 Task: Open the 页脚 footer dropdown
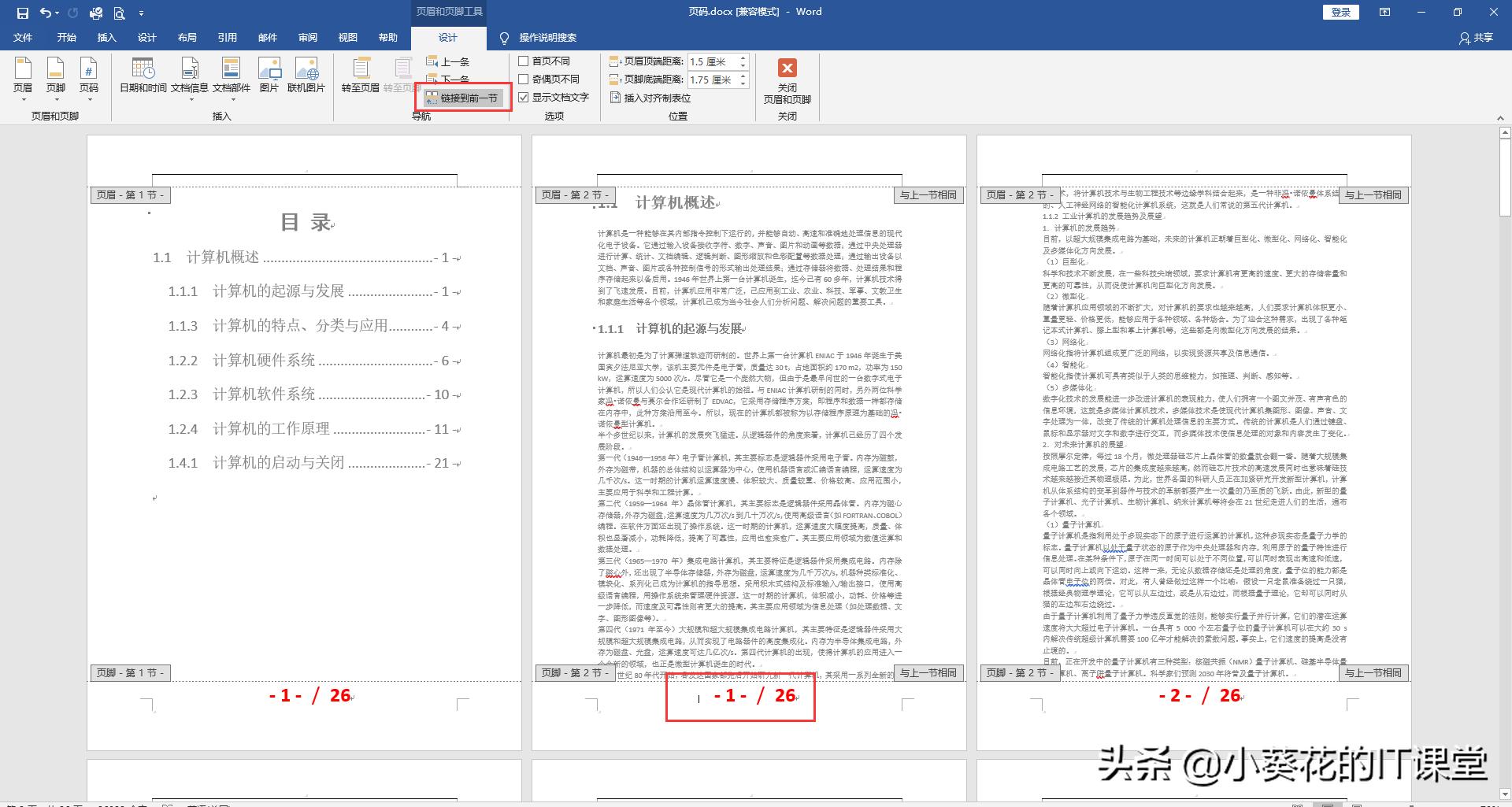click(57, 101)
